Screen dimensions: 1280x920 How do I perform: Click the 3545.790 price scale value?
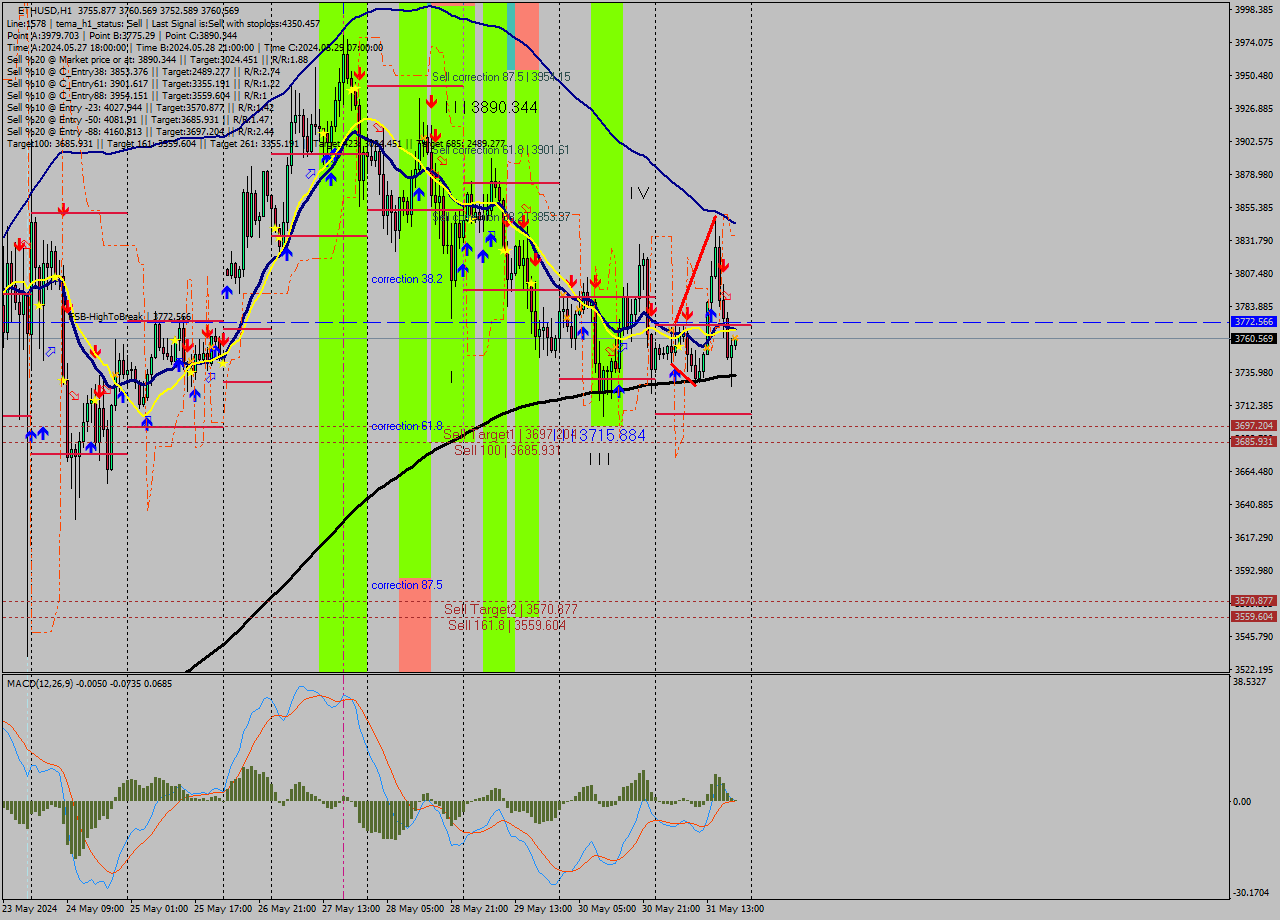pyautogui.click(x=1253, y=637)
